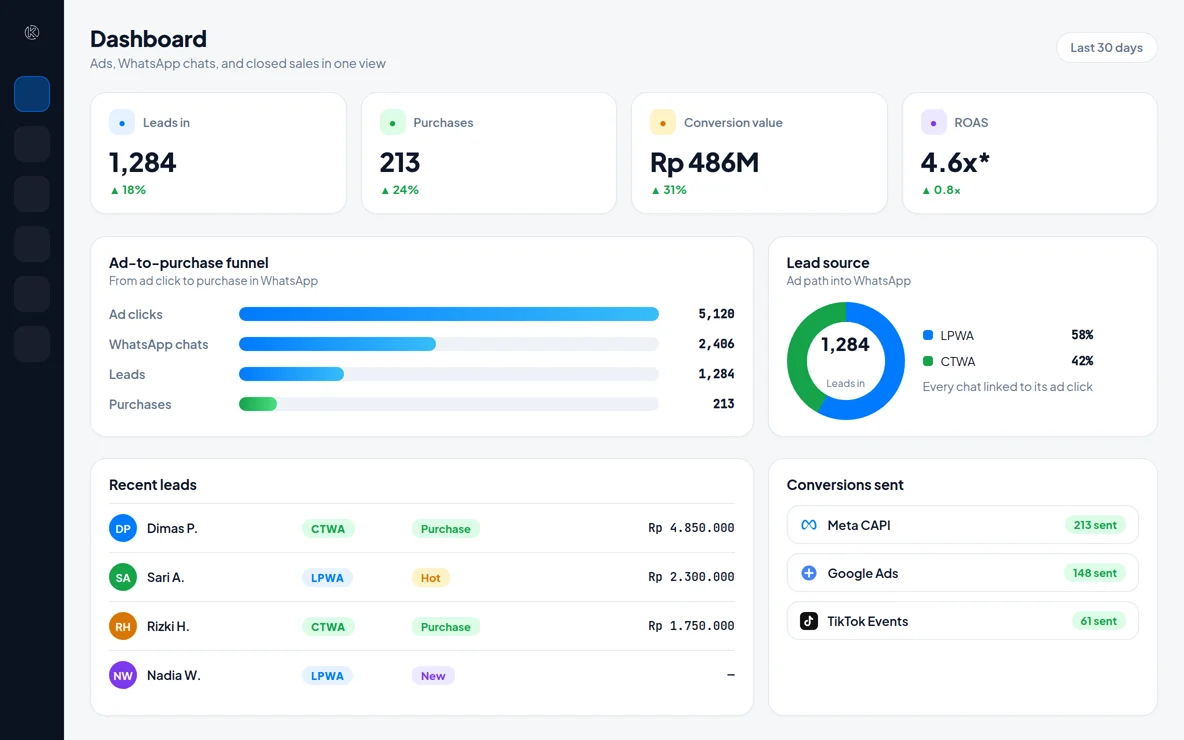This screenshot has height=740, width=1184.
Task: Click the Ad clicks funnel bar
Action: [449, 314]
